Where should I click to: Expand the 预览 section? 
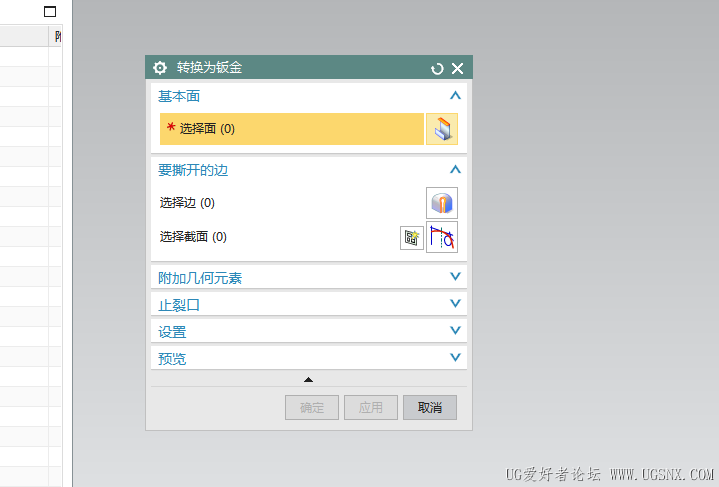(x=455, y=357)
